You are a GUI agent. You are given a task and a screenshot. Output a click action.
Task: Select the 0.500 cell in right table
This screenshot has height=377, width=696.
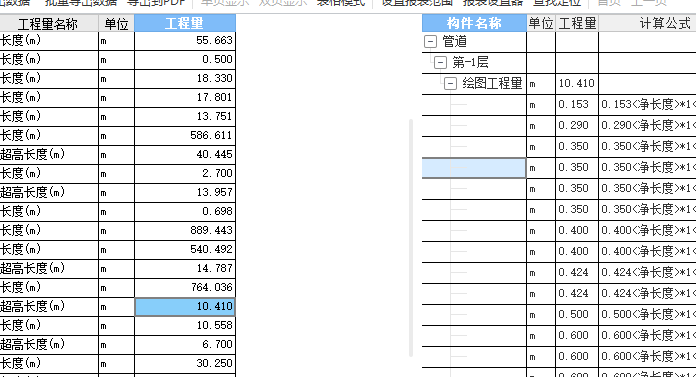tap(577, 314)
